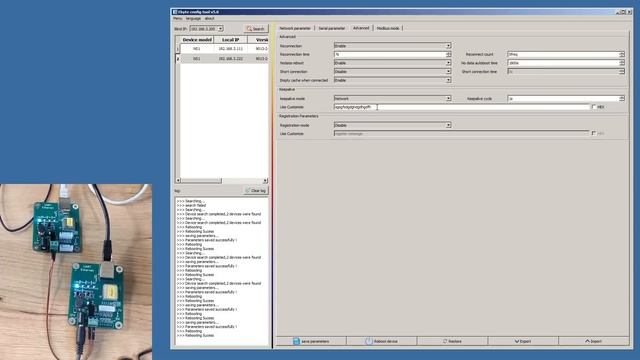Click the Keepalive cycle spinner arrows
The image size is (640, 360).
622,98
